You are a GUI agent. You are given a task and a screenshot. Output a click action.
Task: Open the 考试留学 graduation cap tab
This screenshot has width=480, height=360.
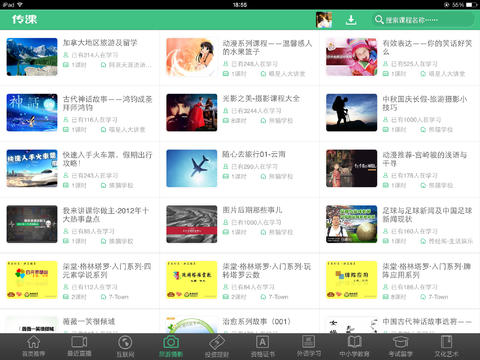click(400, 347)
